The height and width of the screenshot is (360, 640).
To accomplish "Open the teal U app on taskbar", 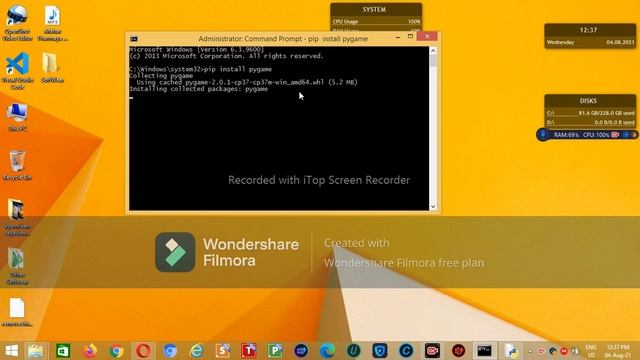I will (353, 351).
